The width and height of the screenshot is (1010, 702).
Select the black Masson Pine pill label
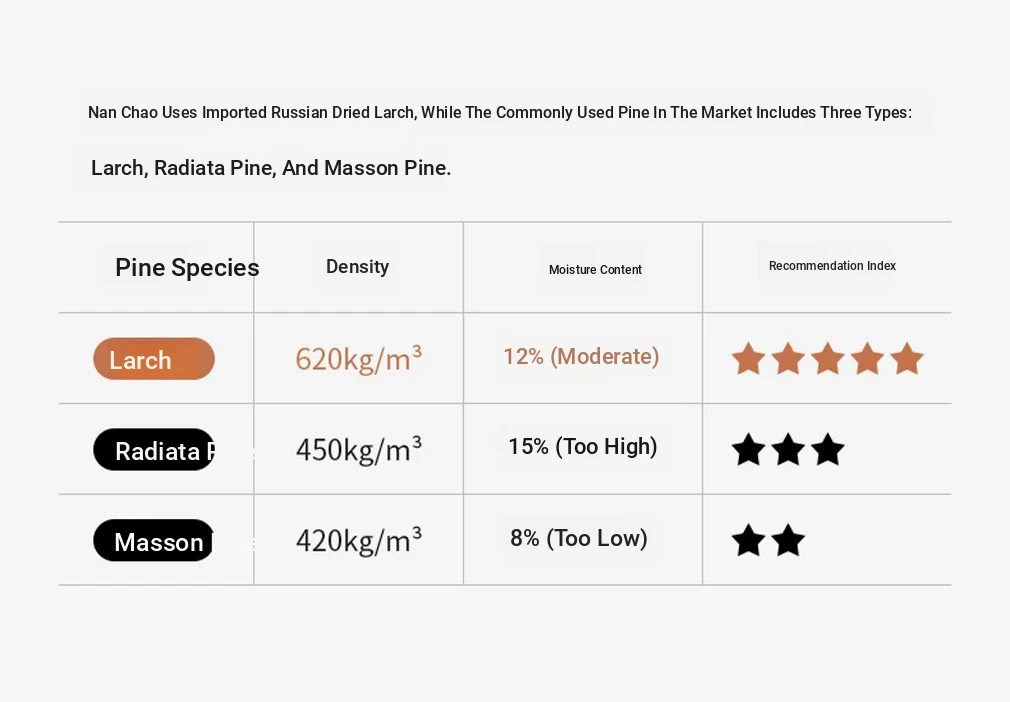[x=154, y=542]
